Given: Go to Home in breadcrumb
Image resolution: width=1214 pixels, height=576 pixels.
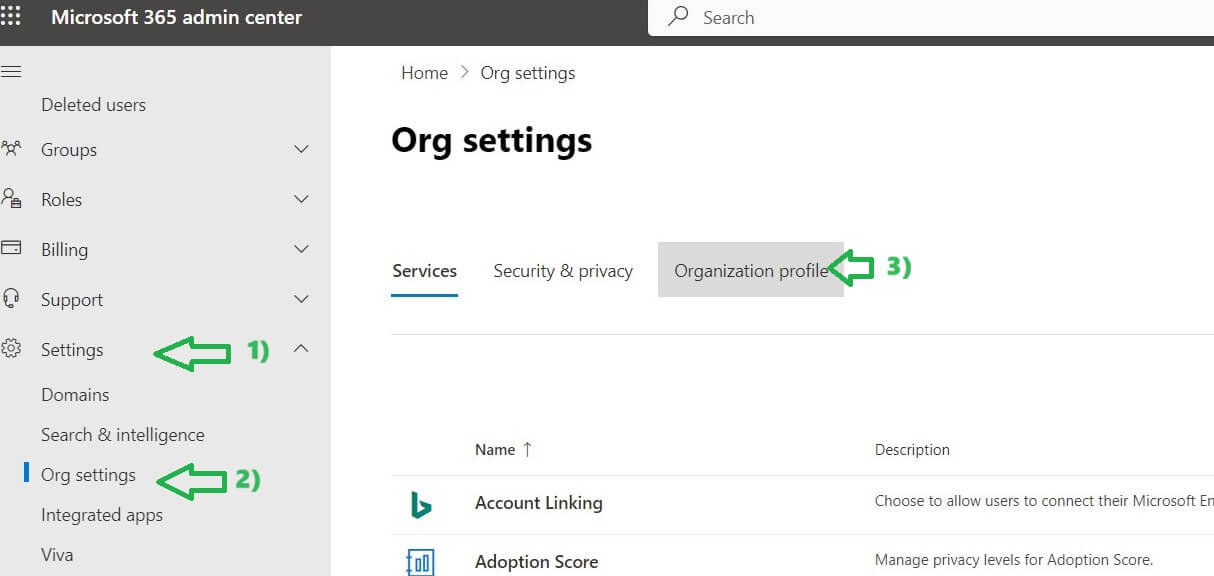Looking at the screenshot, I should pos(424,73).
